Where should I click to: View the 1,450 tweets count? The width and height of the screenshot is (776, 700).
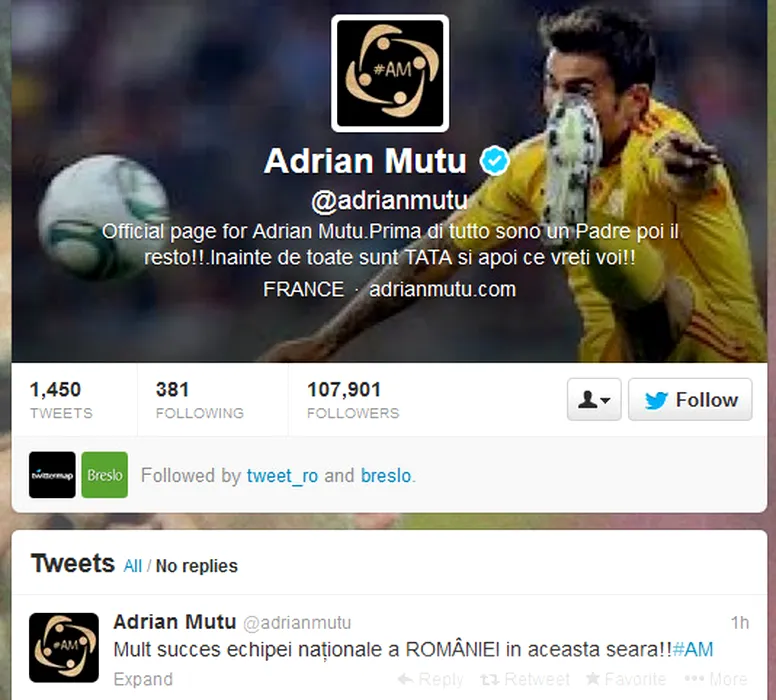61,400
